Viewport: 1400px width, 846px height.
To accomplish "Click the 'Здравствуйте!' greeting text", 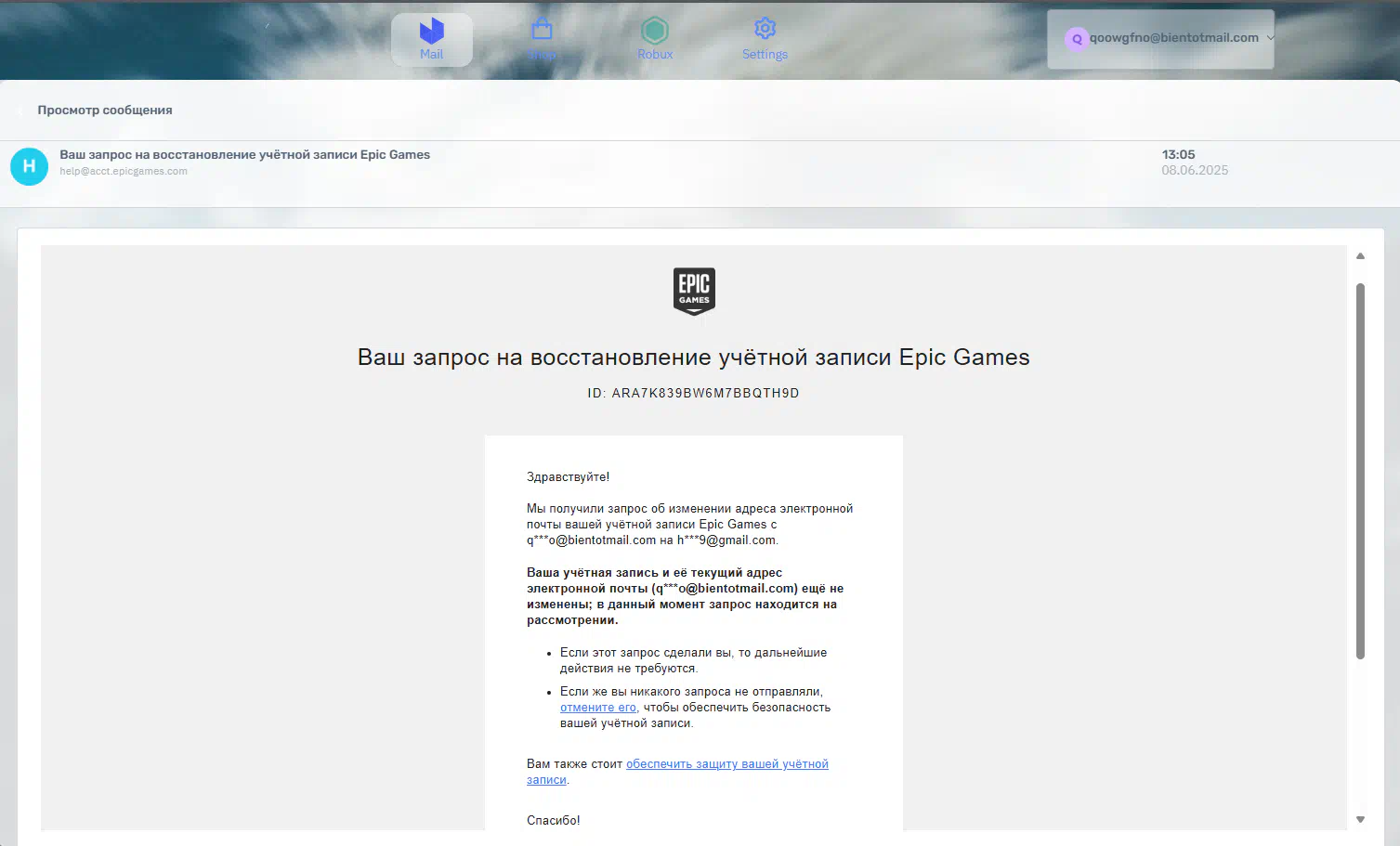I will 568,477.
